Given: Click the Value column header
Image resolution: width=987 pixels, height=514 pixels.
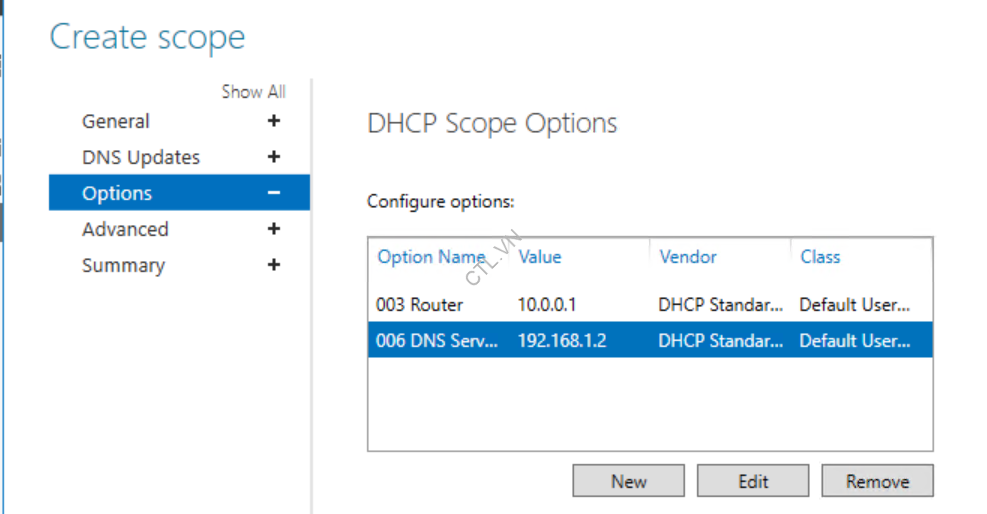Looking at the screenshot, I should click(x=540, y=257).
